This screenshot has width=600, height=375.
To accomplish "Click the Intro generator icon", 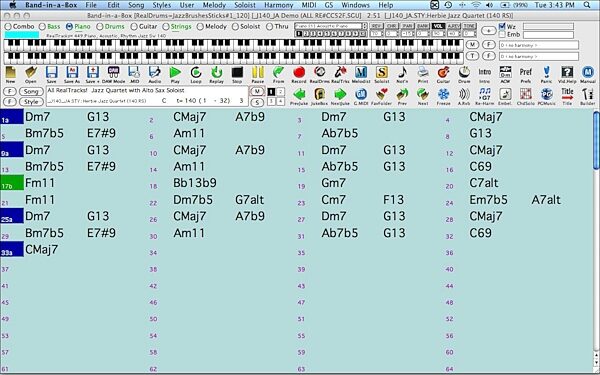I will click(485, 74).
